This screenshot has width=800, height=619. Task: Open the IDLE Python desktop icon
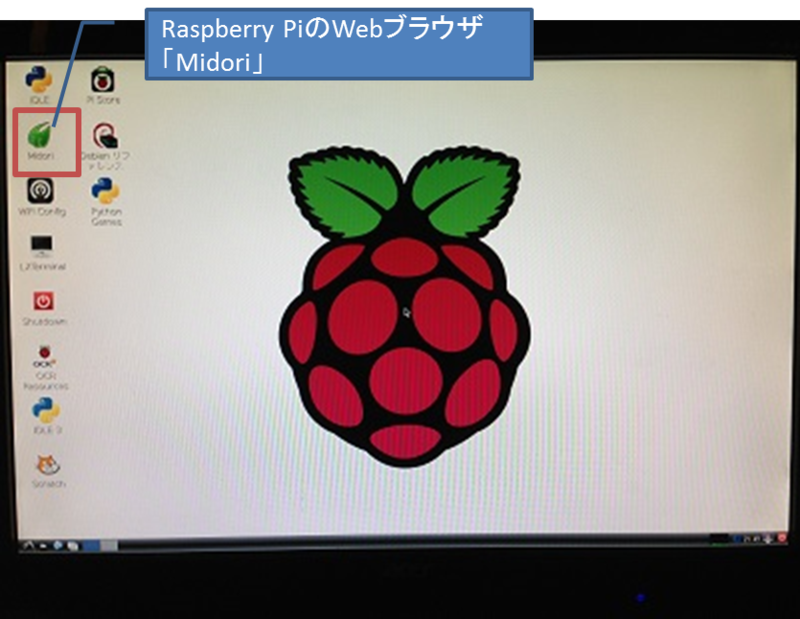40,84
